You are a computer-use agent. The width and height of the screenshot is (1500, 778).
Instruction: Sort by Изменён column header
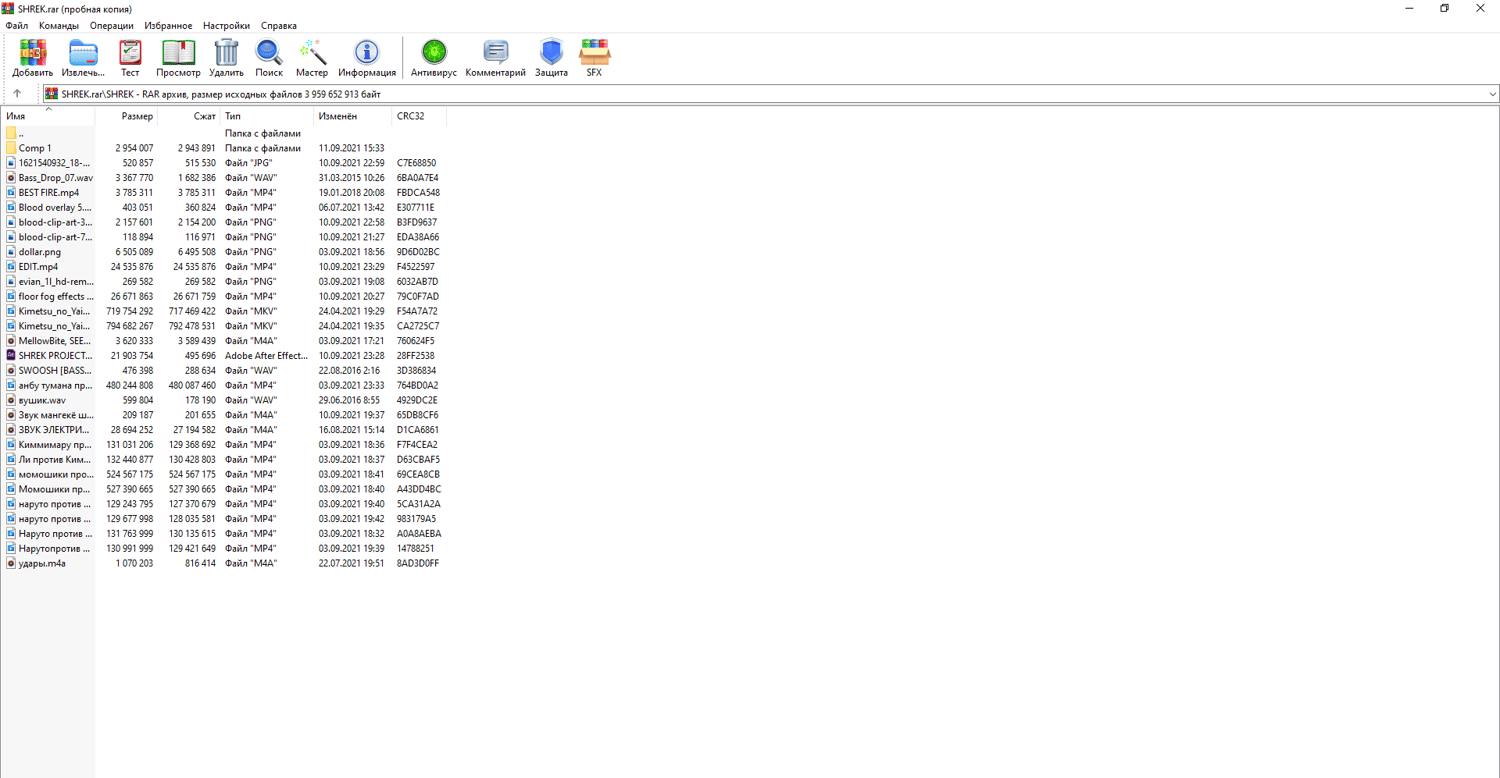tap(353, 116)
